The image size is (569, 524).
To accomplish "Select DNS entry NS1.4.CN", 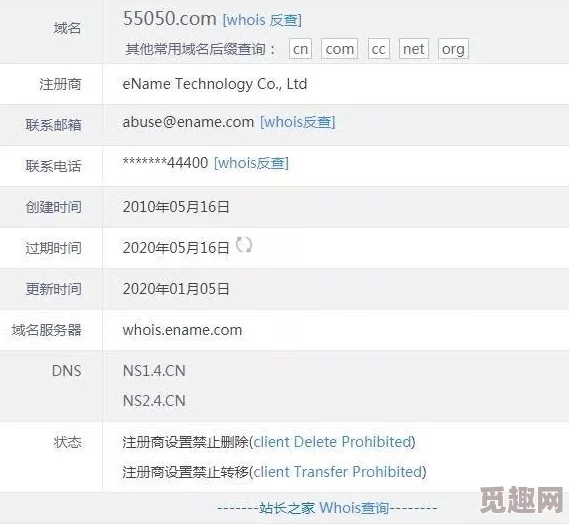I will pyautogui.click(x=154, y=371).
